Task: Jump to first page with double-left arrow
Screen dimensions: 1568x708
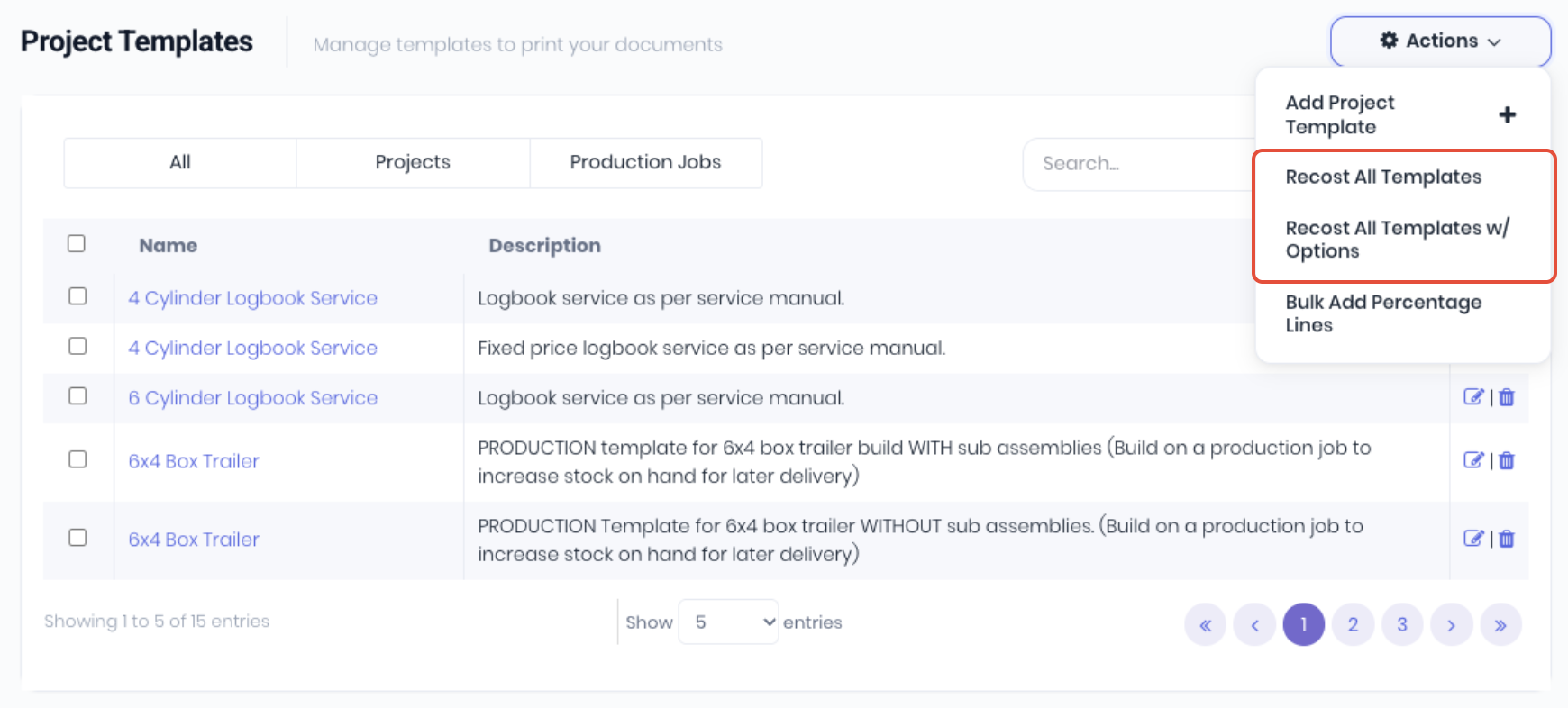Action: point(1205,625)
